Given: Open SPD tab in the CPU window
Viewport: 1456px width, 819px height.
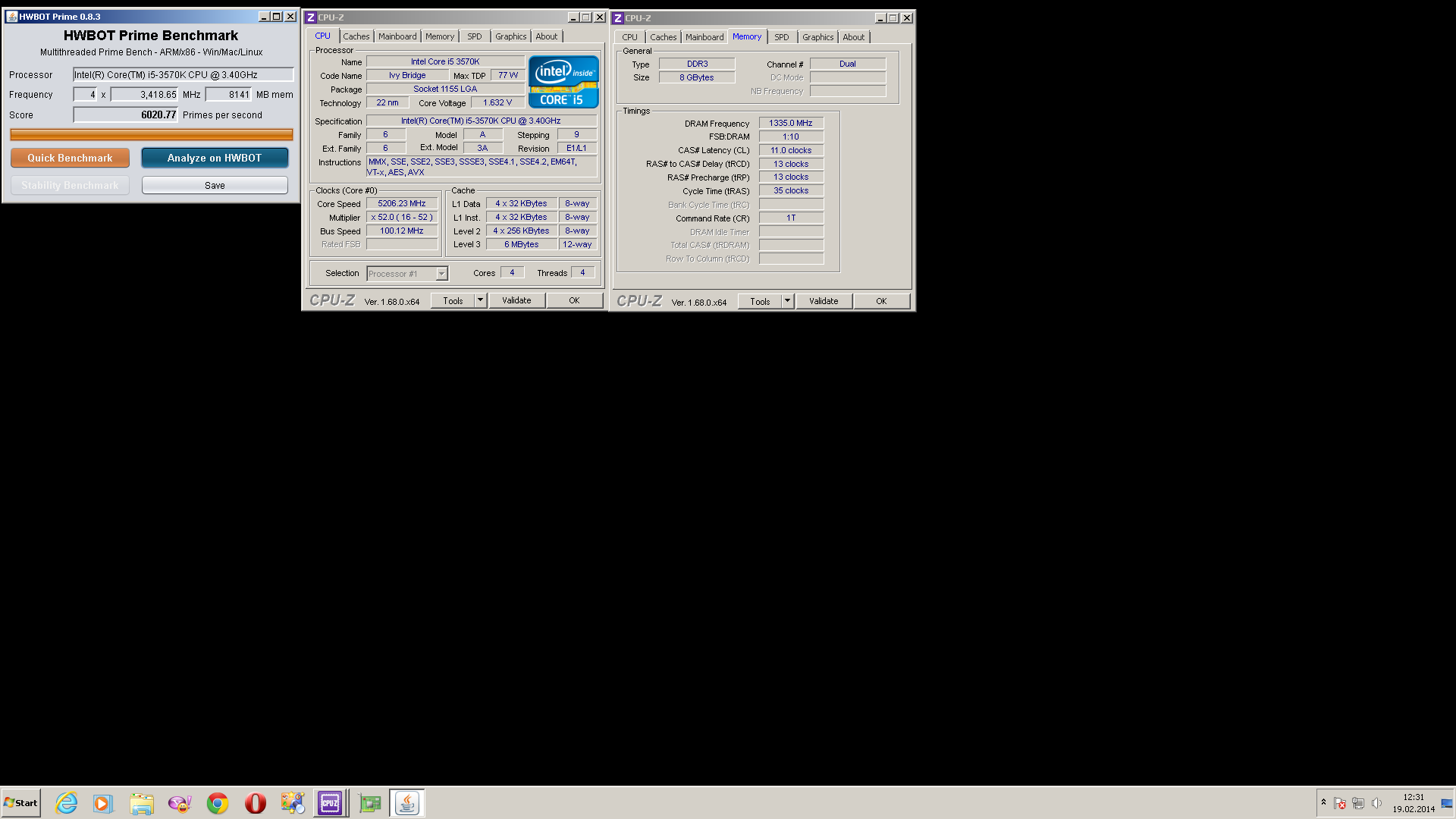Looking at the screenshot, I should point(475,36).
